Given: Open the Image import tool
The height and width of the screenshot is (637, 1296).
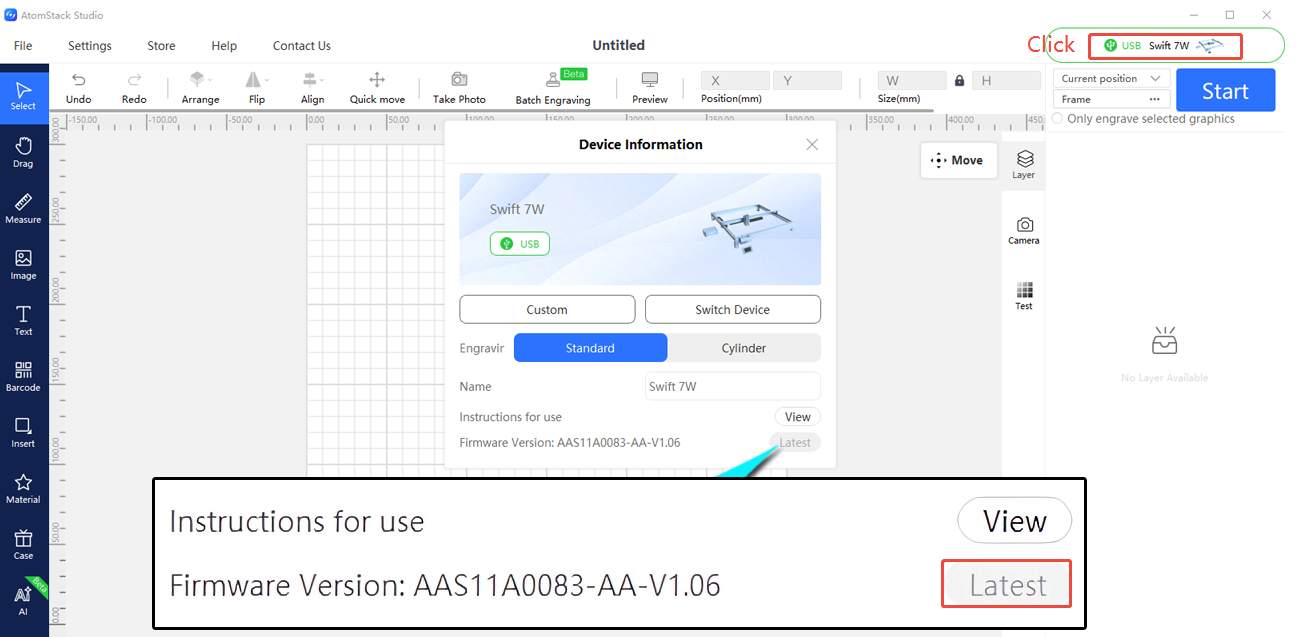Looking at the screenshot, I should [23, 264].
